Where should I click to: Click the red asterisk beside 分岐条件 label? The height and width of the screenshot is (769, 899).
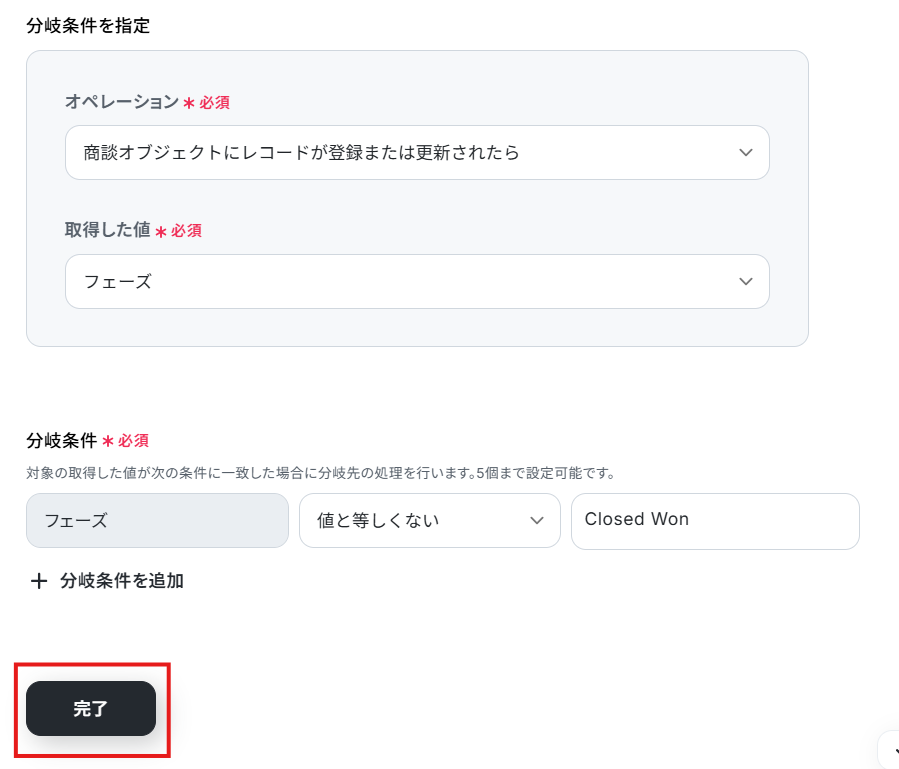[x=108, y=441]
